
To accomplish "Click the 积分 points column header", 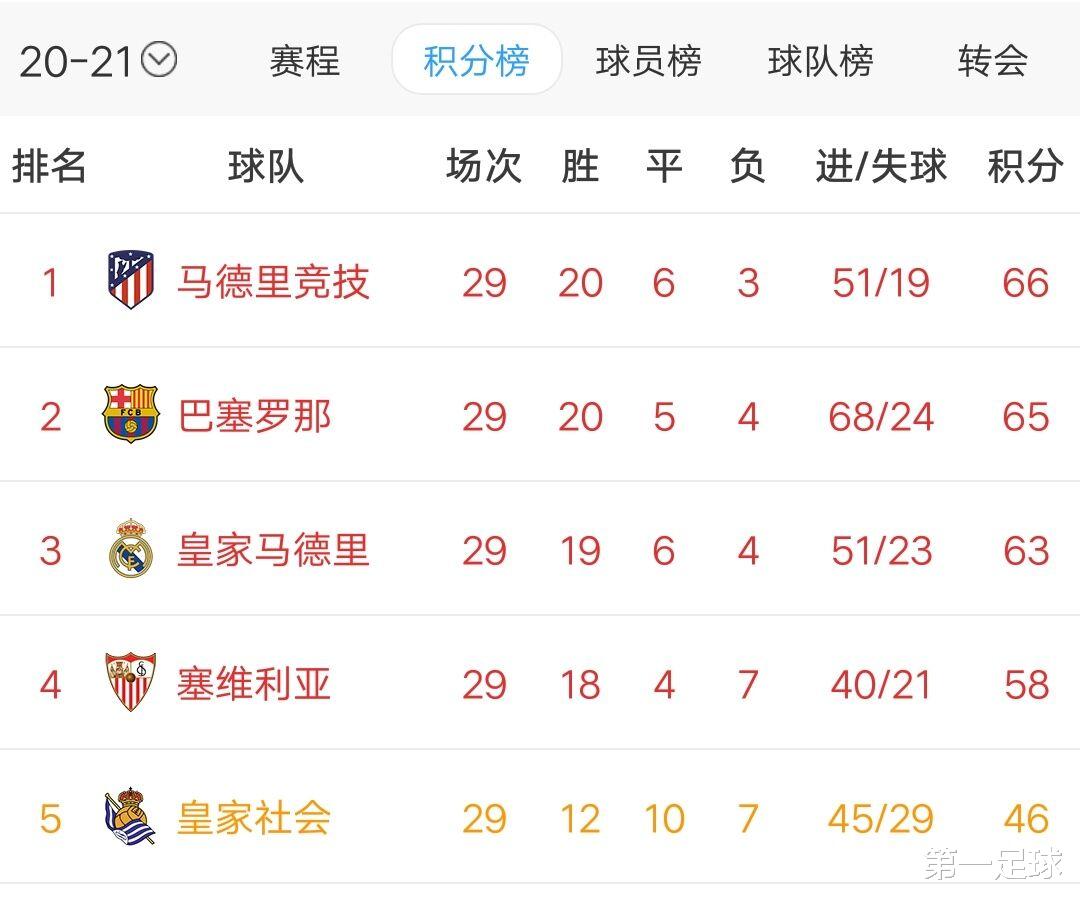I will (x=1023, y=166).
